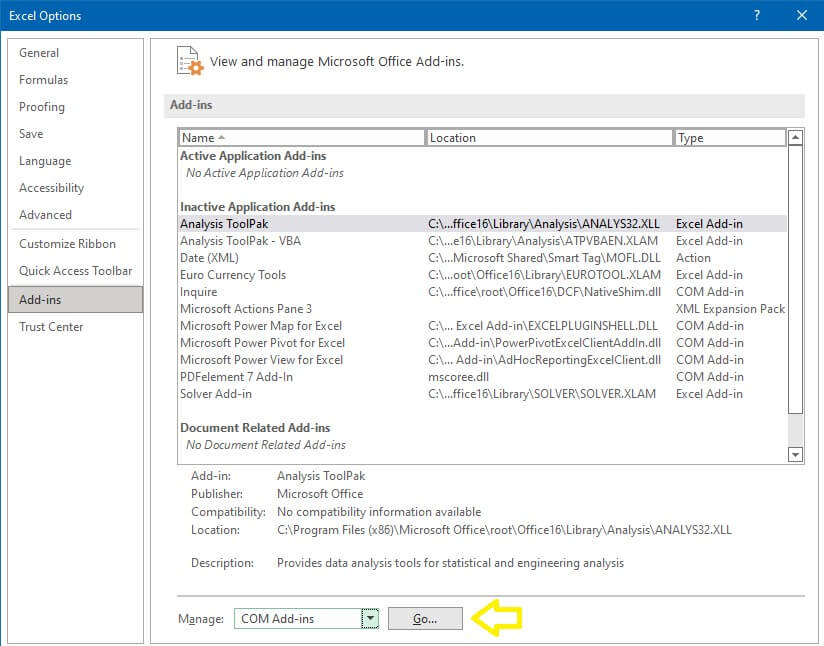Click the Inactive Application Add-ins heading
This screenshot has width=824, height=646.
(x=258, y=207)
